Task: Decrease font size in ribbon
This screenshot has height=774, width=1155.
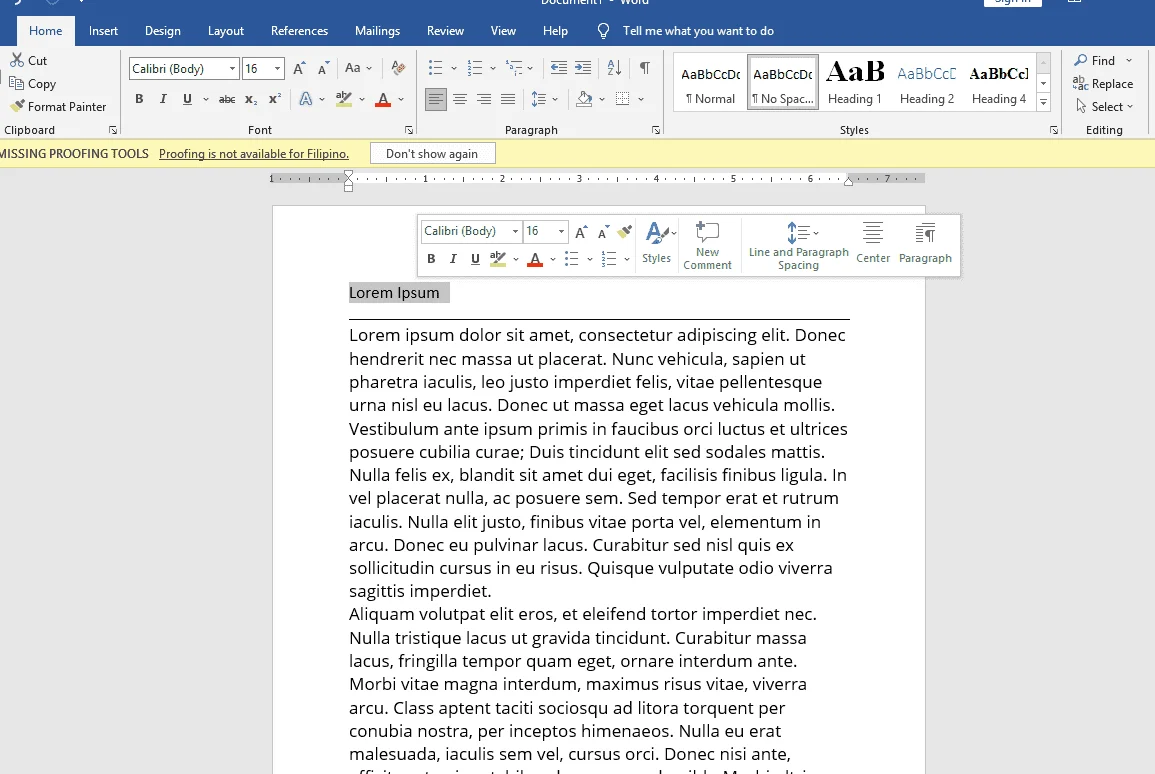Action: (323, 68)
